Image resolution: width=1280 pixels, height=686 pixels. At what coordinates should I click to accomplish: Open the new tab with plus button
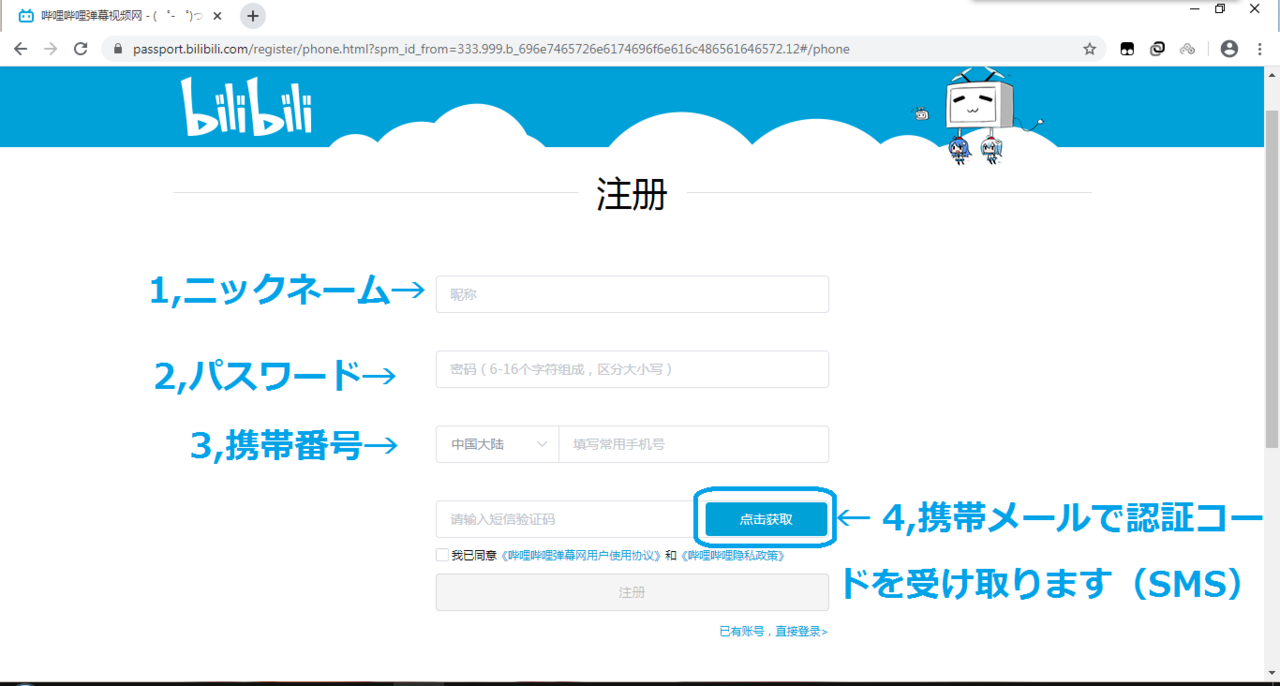(253, 16)
